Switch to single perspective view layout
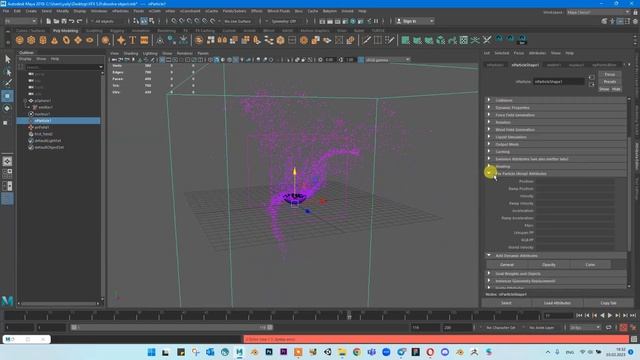The width and height of the screenshot is (640, 360). tap(7, 161)
